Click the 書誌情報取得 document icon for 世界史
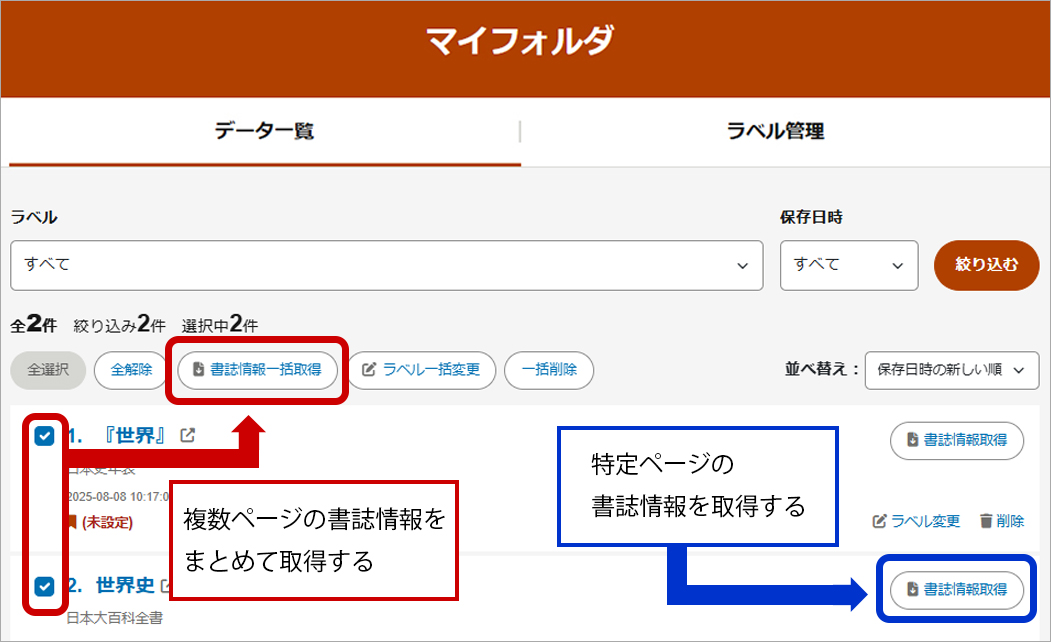 pos(913,590)
